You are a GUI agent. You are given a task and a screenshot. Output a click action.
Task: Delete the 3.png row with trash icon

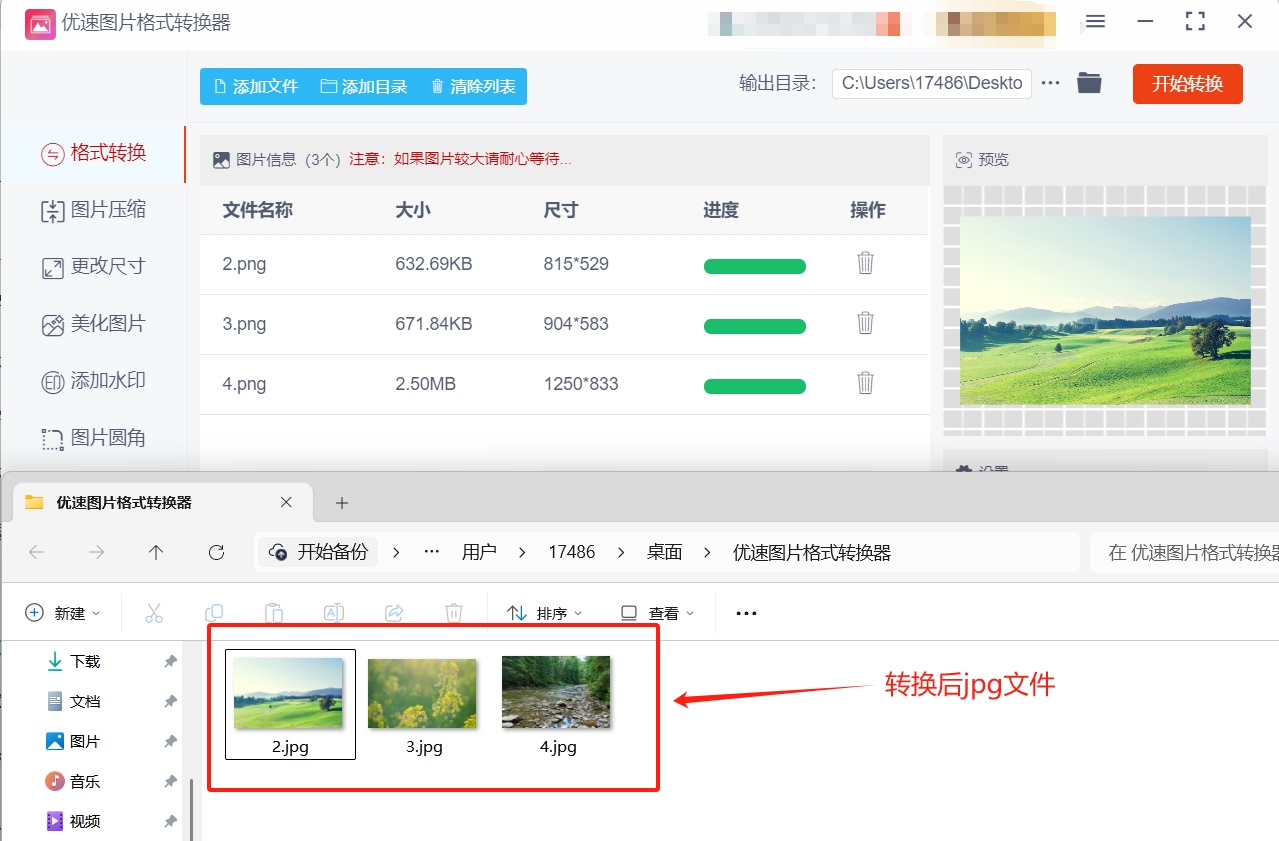[866, 323]
